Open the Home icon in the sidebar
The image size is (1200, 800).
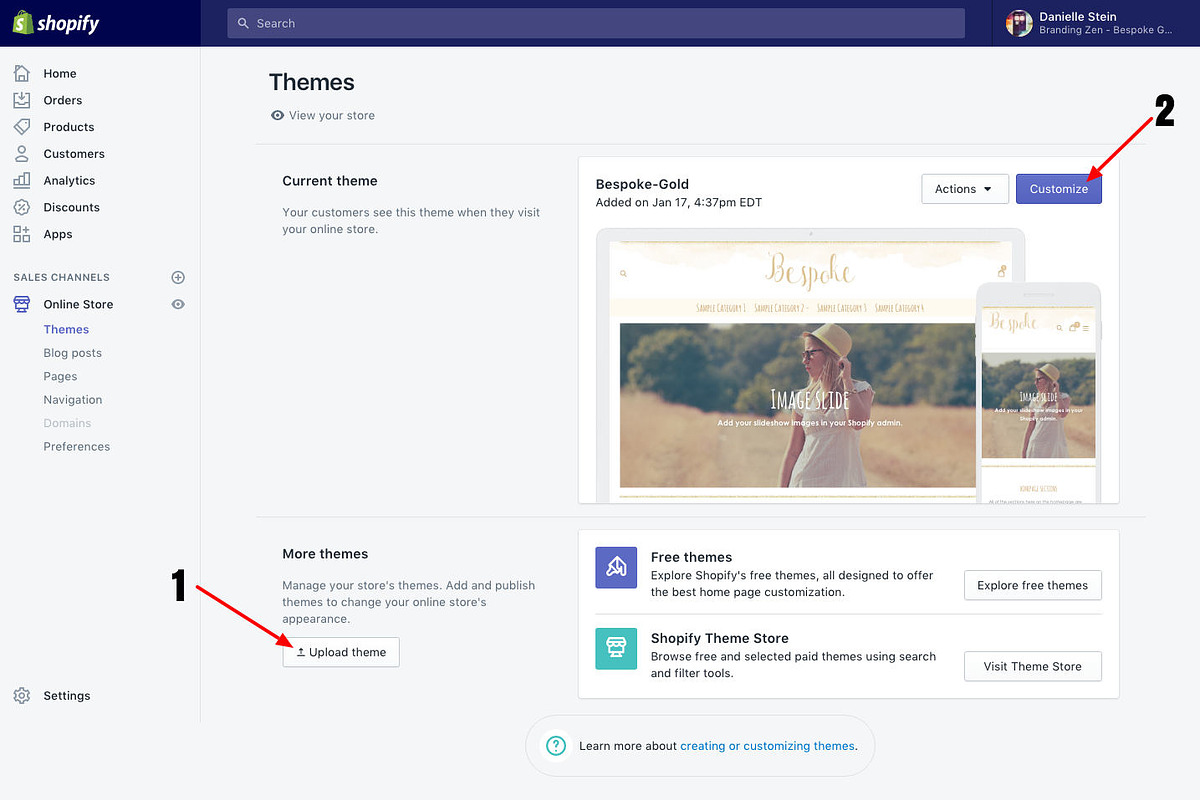tap(22, 72)
